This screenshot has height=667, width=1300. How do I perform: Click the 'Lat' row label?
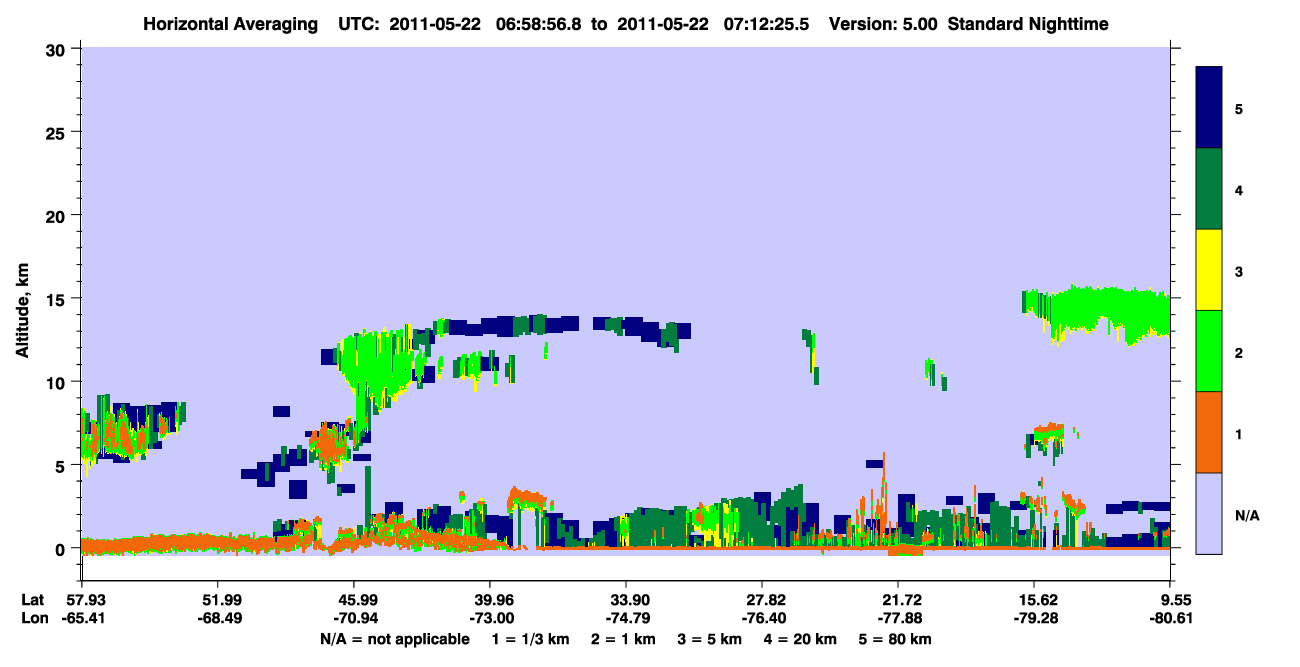(x=33, y=600)
